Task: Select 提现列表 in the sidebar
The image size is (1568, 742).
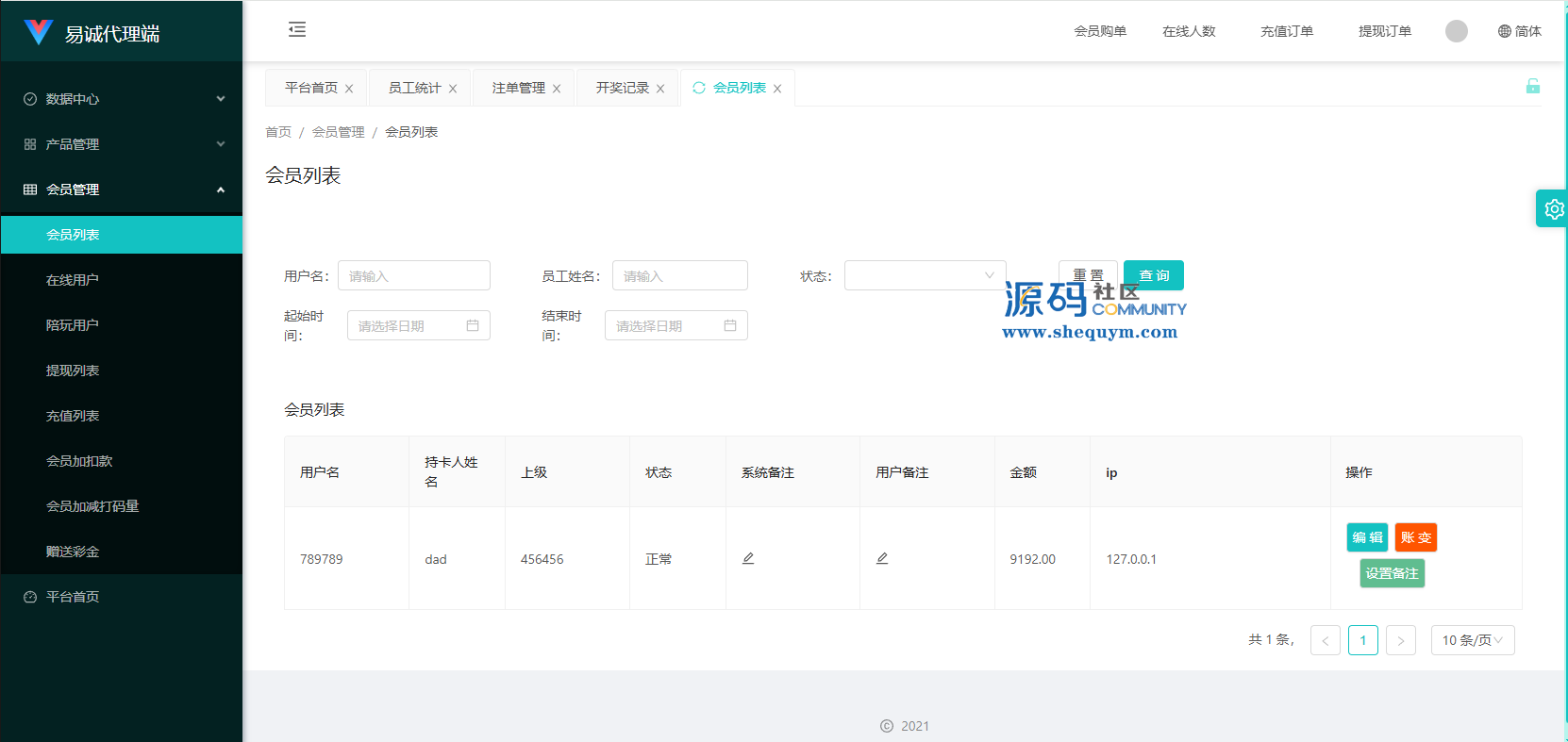Action: [73, 371]
